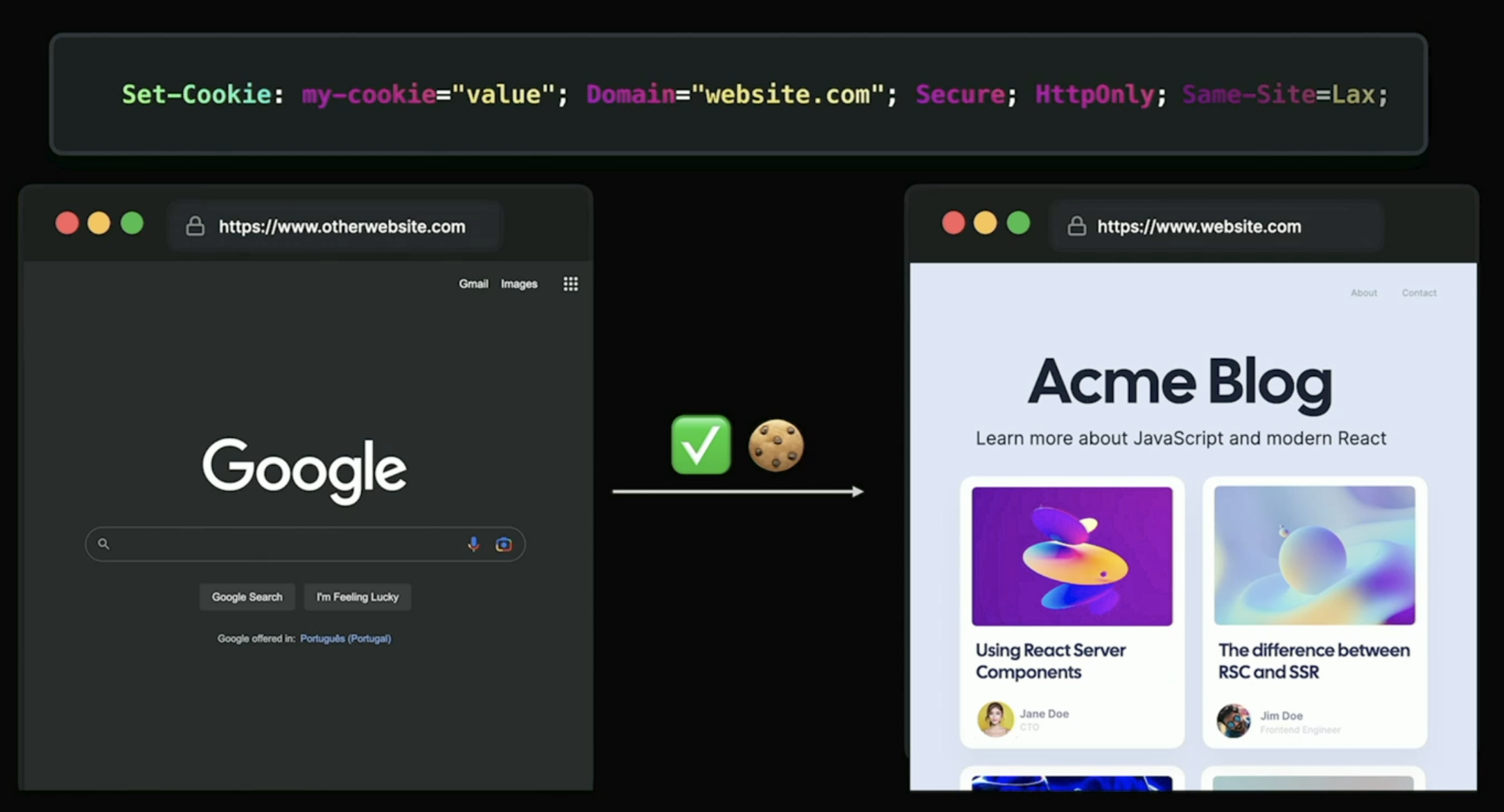Screen dimensions: 1504x812
Task: Click the microphone voice search icon
Action: pyautogui.click(x=473, y=545)
